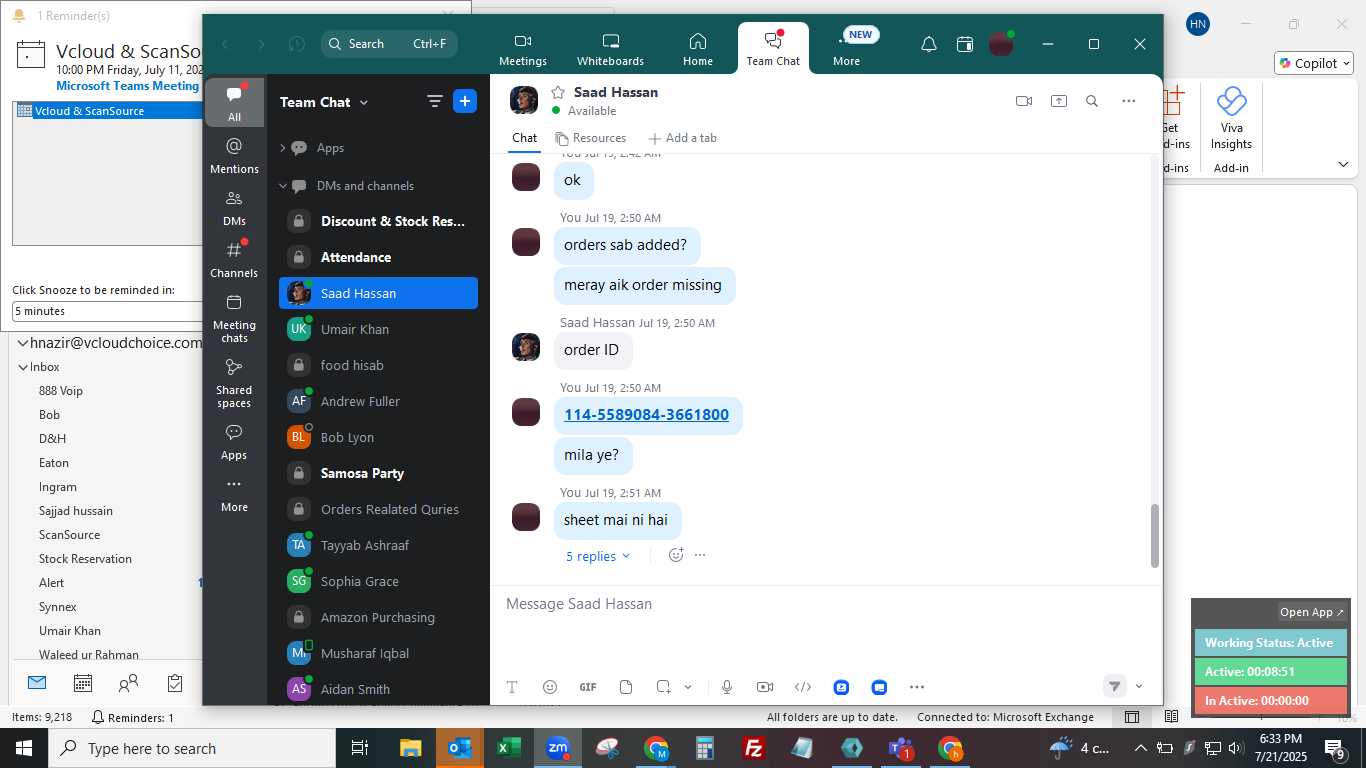Open the Whiteboards tab in Zoom
The image size is (1366, 768).
tap(610, 49)
